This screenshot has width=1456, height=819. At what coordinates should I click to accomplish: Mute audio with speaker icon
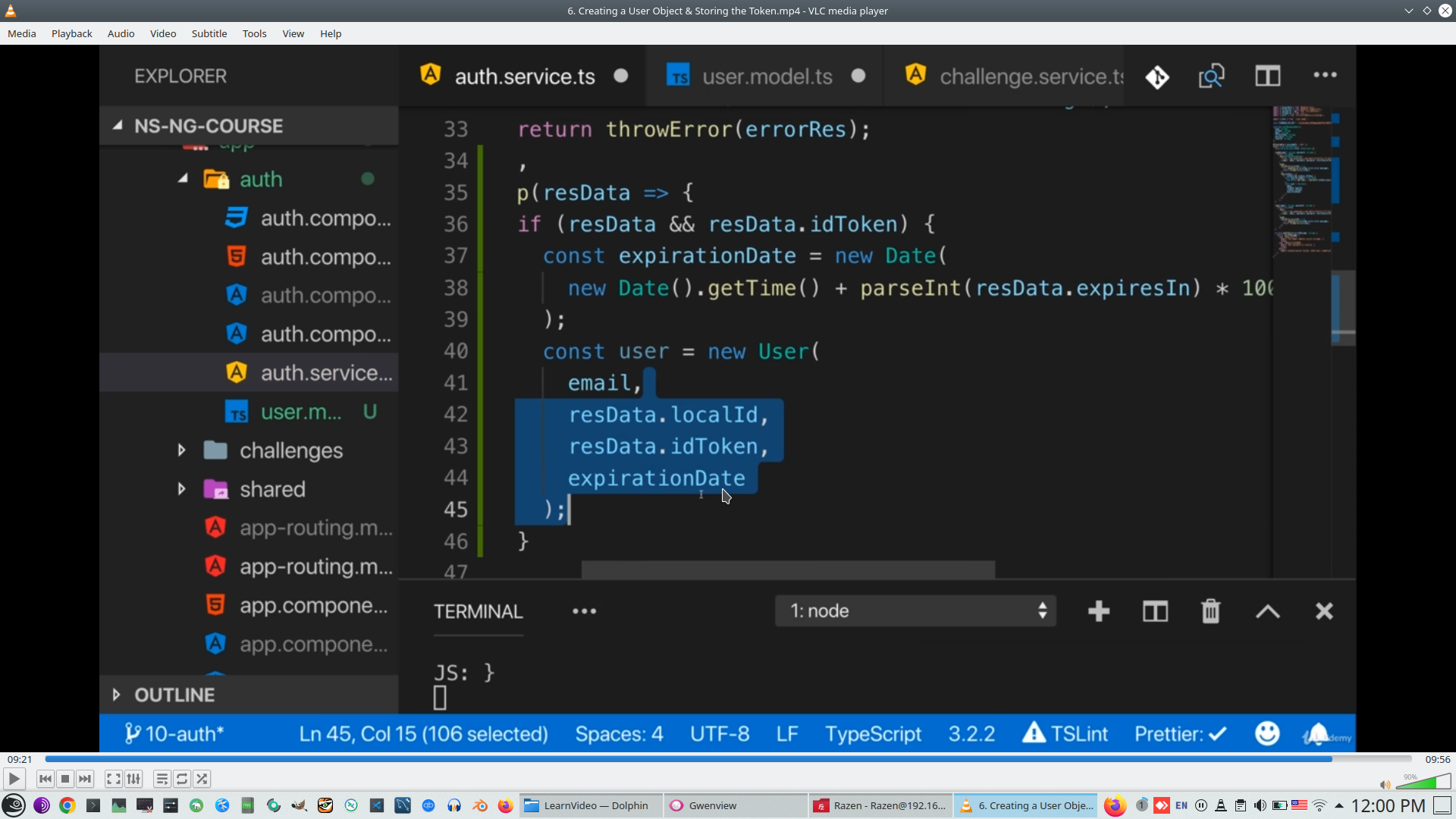1385,785
